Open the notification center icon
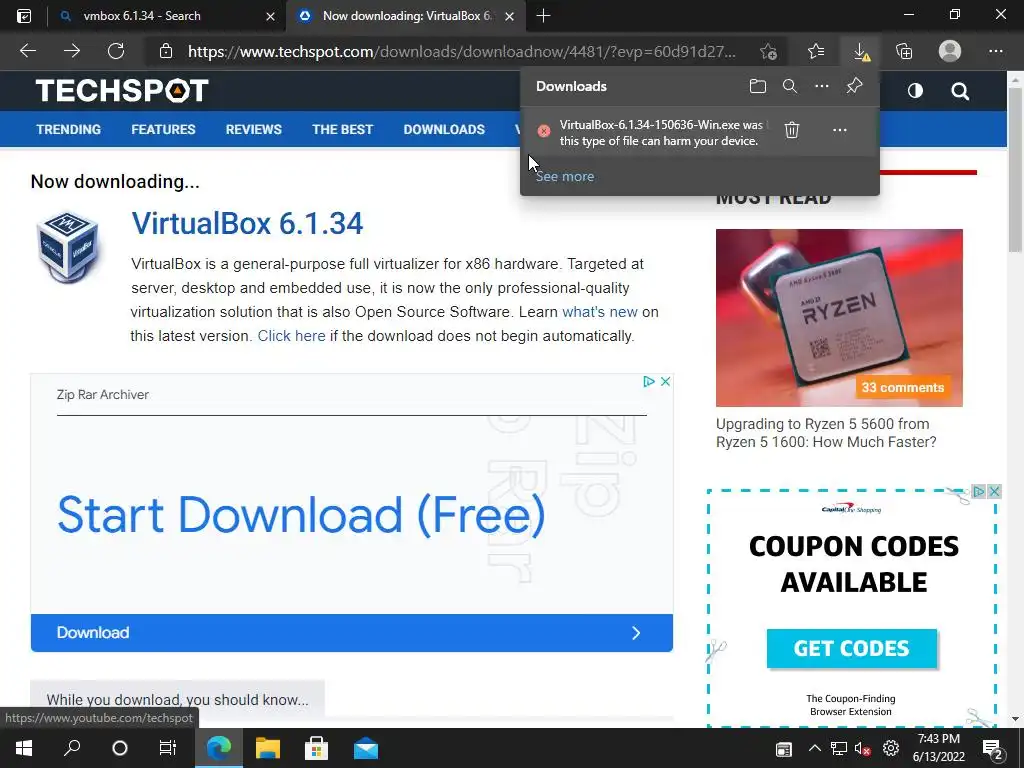The height and width of the screenshot is (768, 1024). point(993,749)
